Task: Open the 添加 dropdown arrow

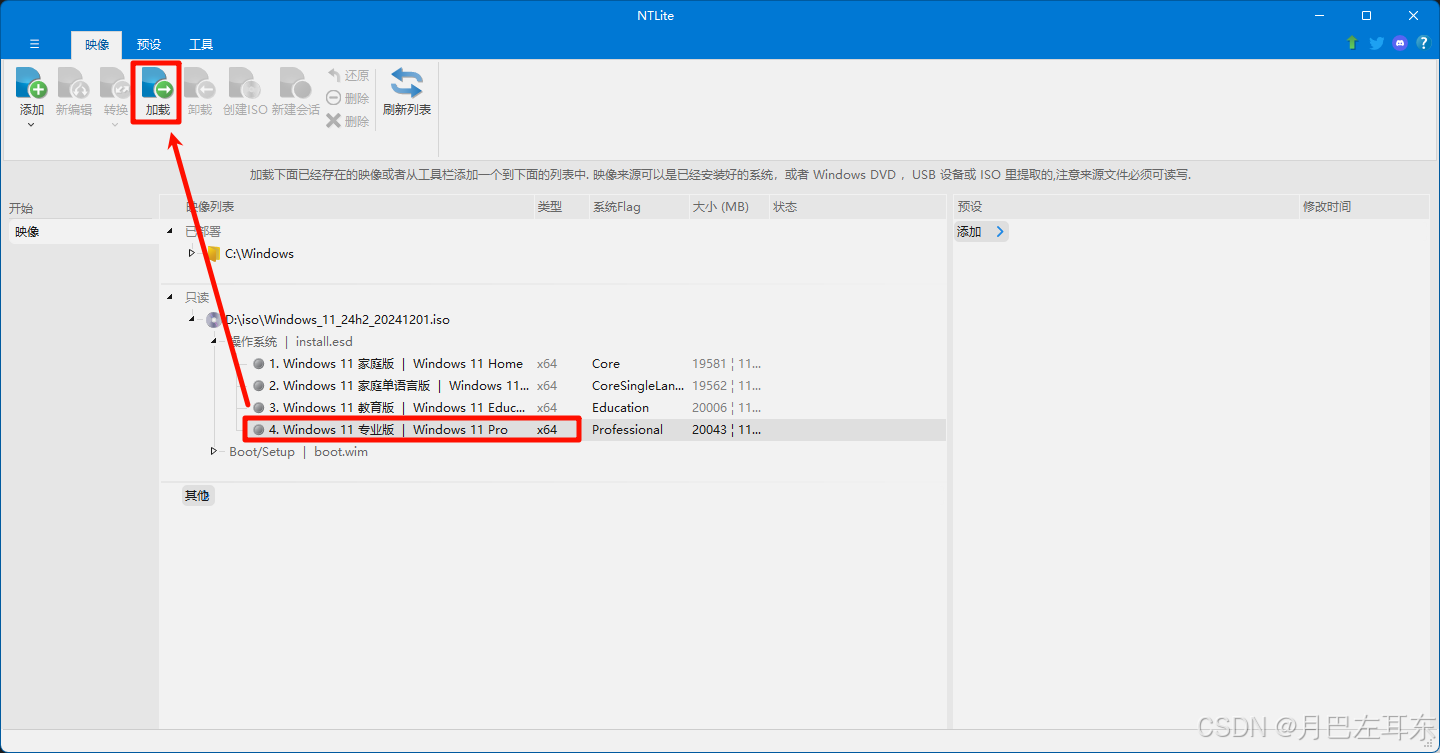Action: click(x=32, y=125)
